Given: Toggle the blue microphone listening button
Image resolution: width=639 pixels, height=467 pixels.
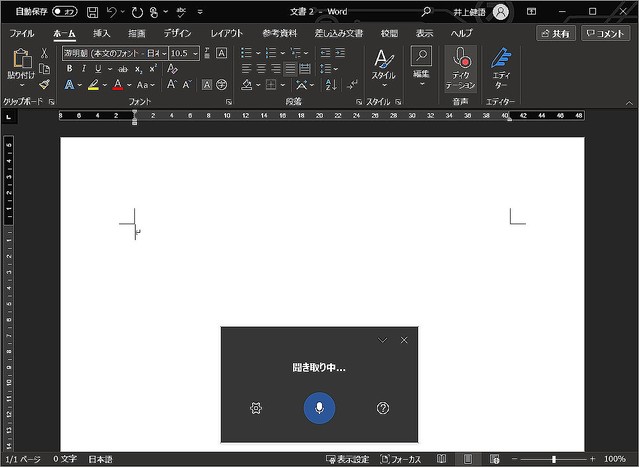Looking at the screenshot, I should 320,408.
